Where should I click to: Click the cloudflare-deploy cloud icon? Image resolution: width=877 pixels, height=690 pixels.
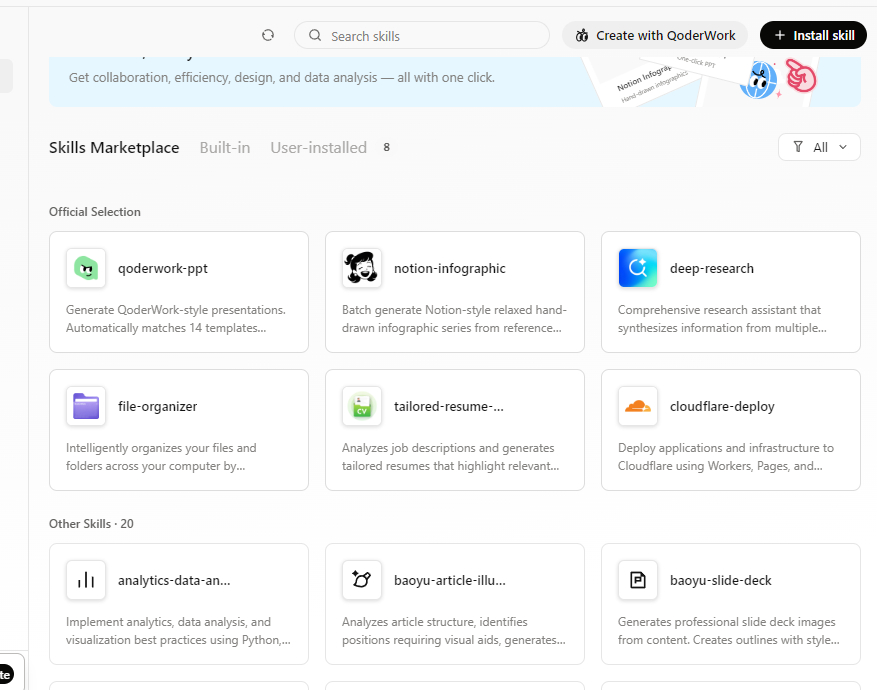click(x=637, y=406)
